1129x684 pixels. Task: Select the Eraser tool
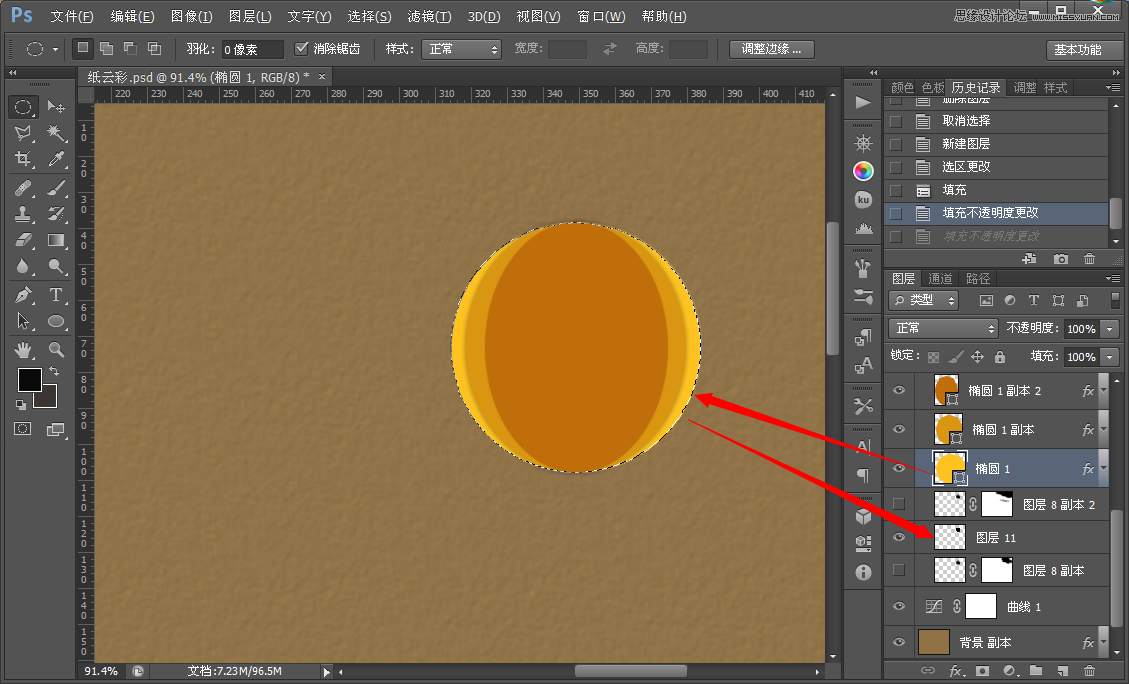pos(23,240)
